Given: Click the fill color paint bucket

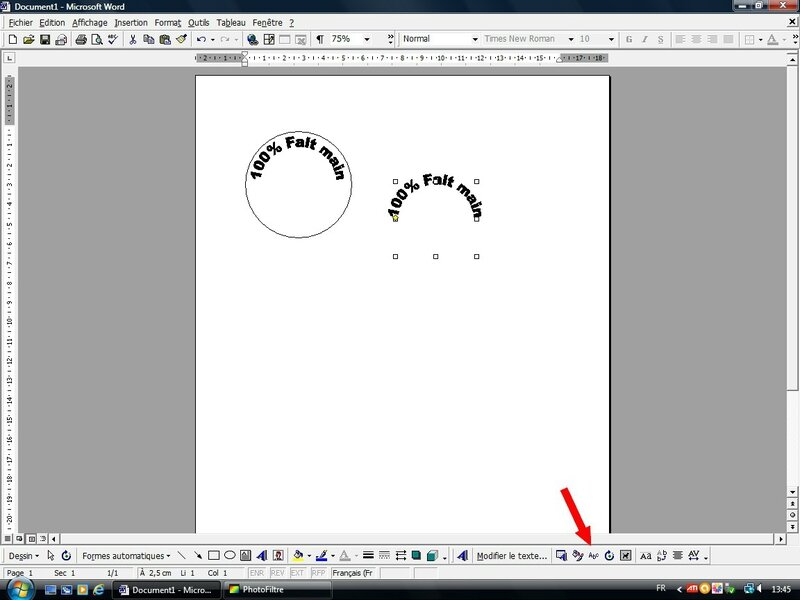Looking at the screenshot, I should tap(298, 556).
